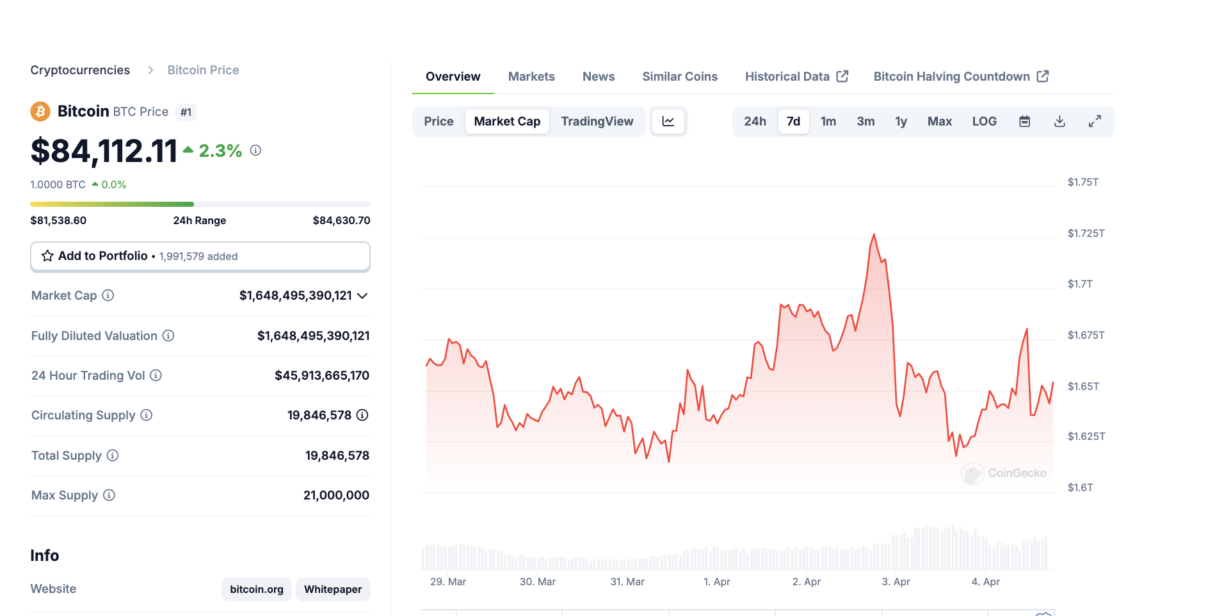Click the chart download icon
Screen dimensions: 1224x616
[1059, 121]
